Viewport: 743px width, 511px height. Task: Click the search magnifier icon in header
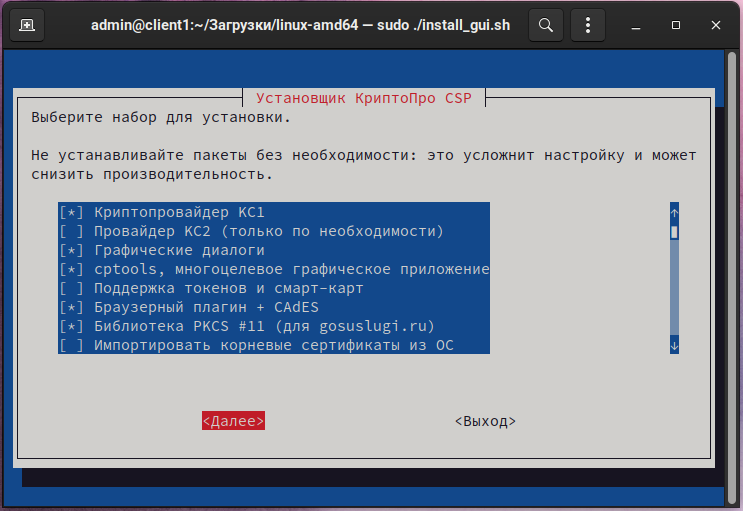pos(546,25)
